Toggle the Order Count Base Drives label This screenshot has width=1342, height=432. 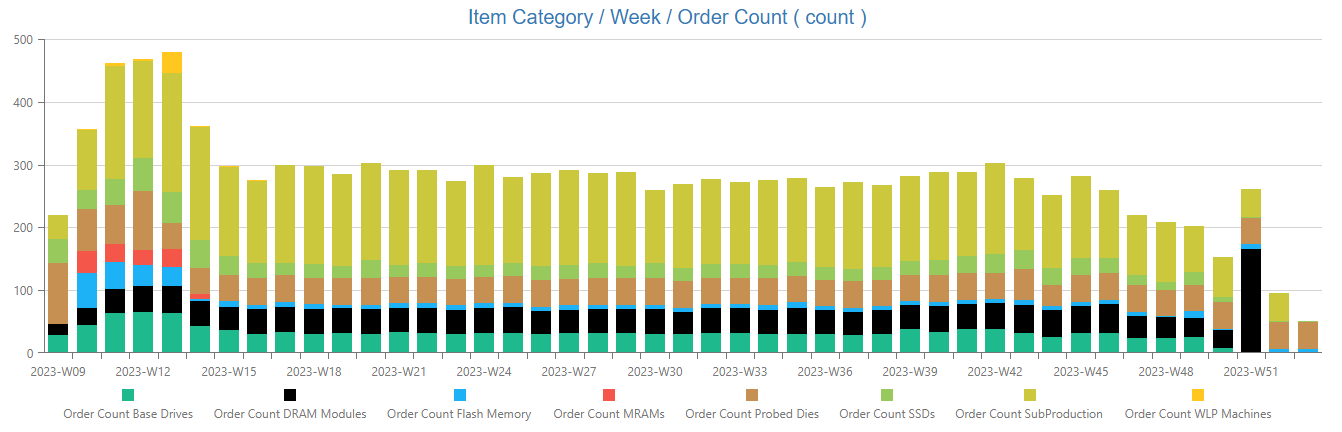(x=128, y=414)
